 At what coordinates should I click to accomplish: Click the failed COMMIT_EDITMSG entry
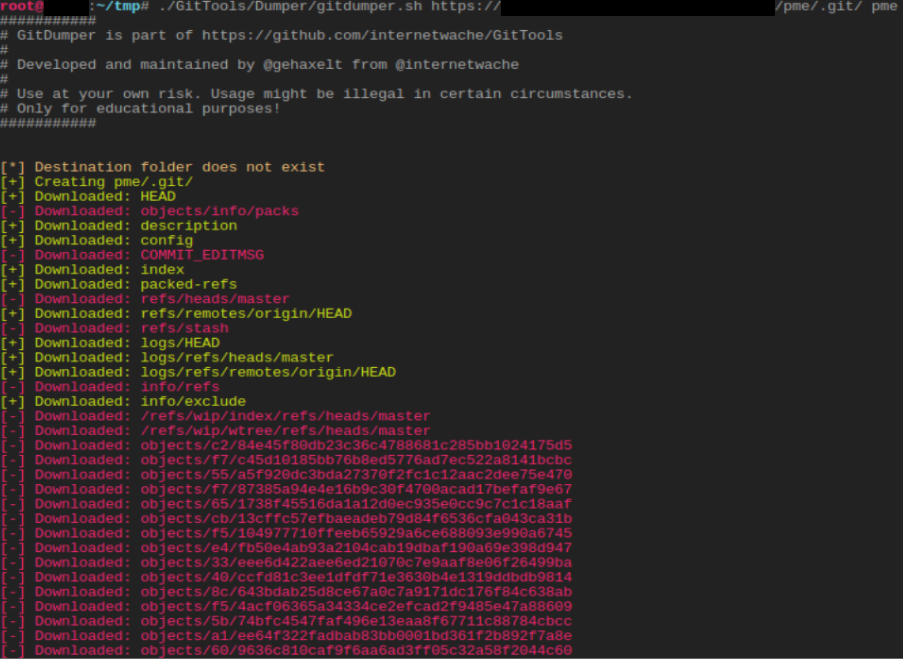[202, 255]
